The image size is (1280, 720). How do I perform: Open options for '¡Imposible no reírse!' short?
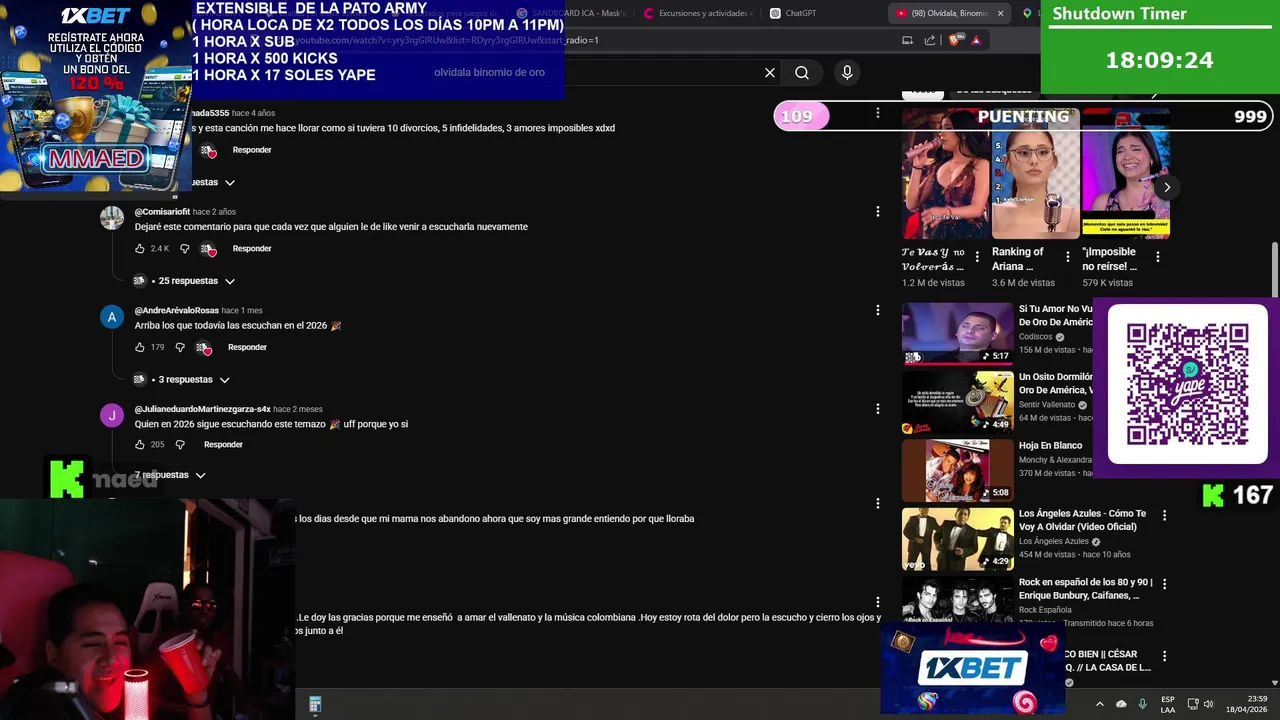coord(1158,257)
